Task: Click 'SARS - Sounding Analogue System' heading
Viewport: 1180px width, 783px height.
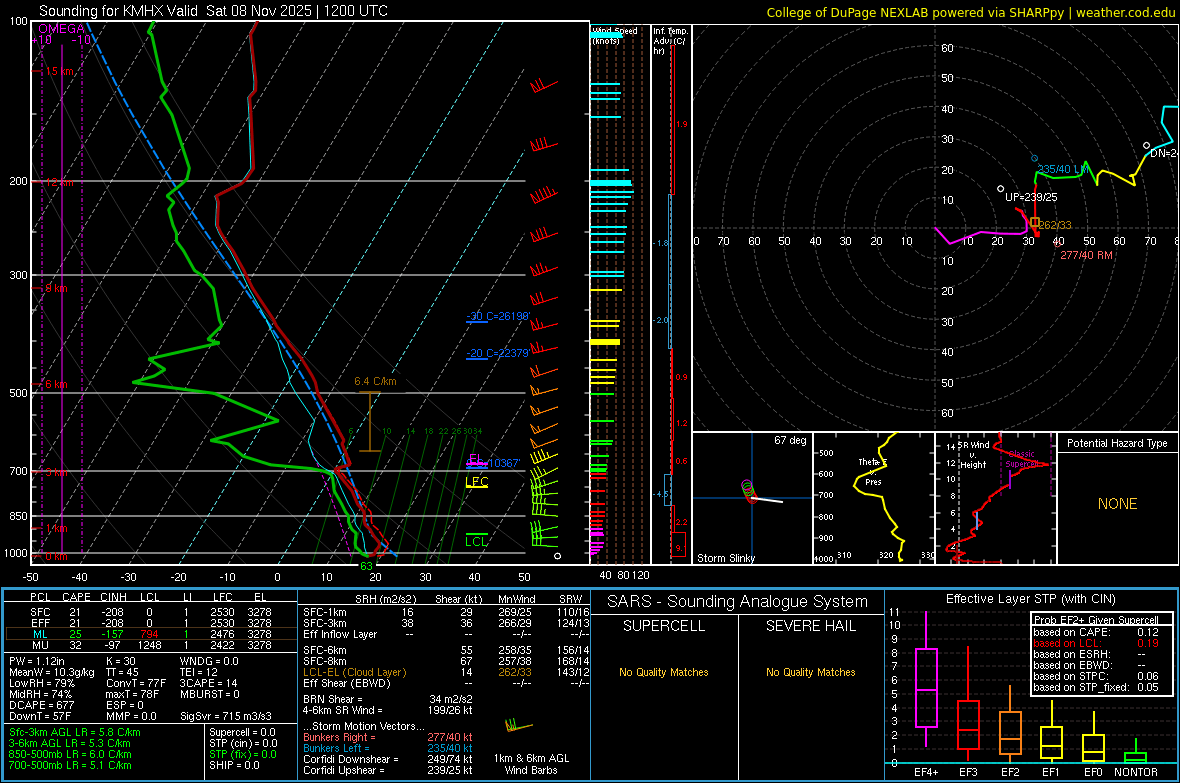Action: tap(738, 602)
